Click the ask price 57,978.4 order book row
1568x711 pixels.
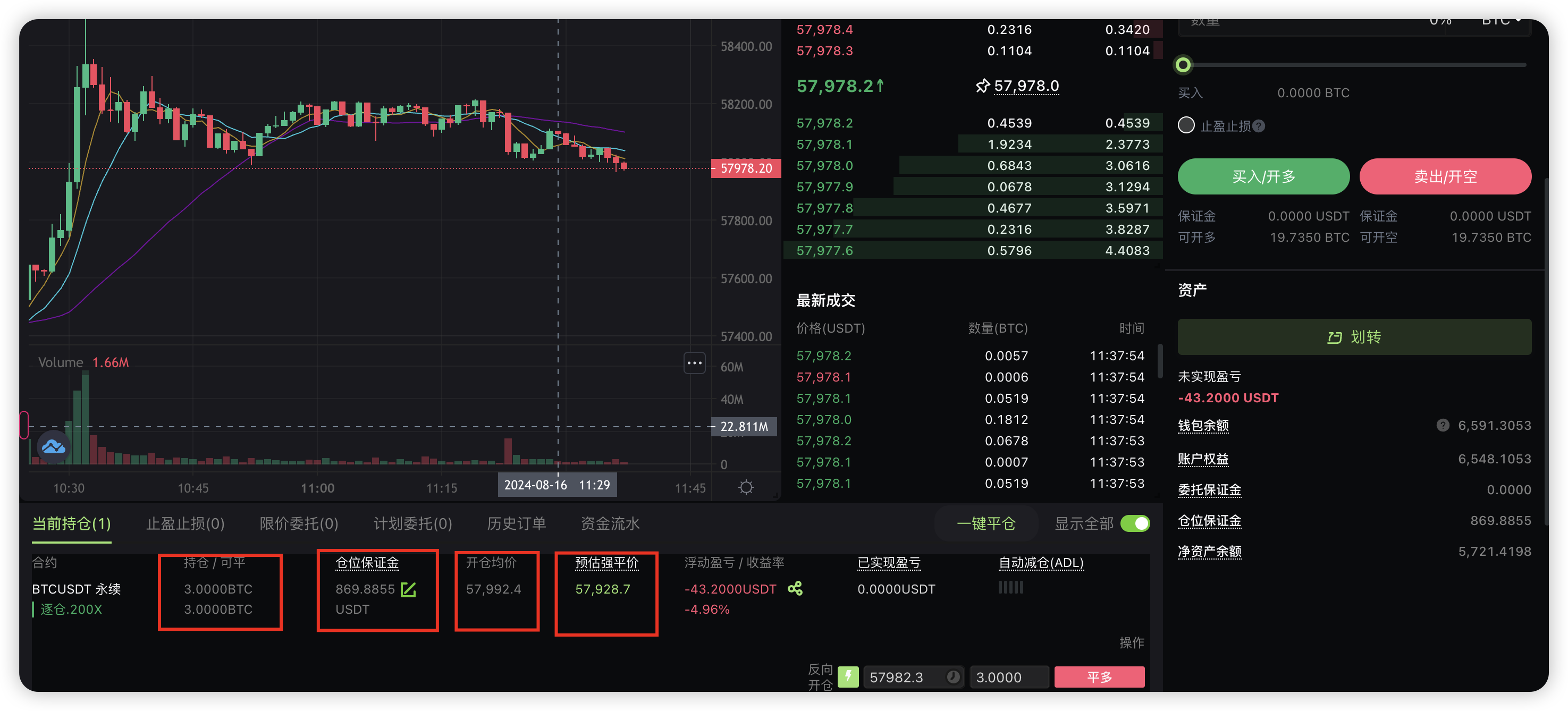pos(973,29)
